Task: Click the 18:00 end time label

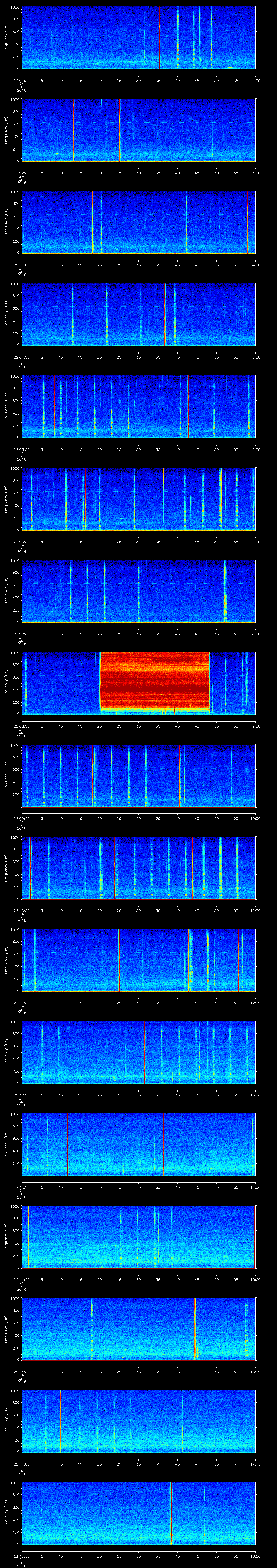Action: pos(255,1556)
